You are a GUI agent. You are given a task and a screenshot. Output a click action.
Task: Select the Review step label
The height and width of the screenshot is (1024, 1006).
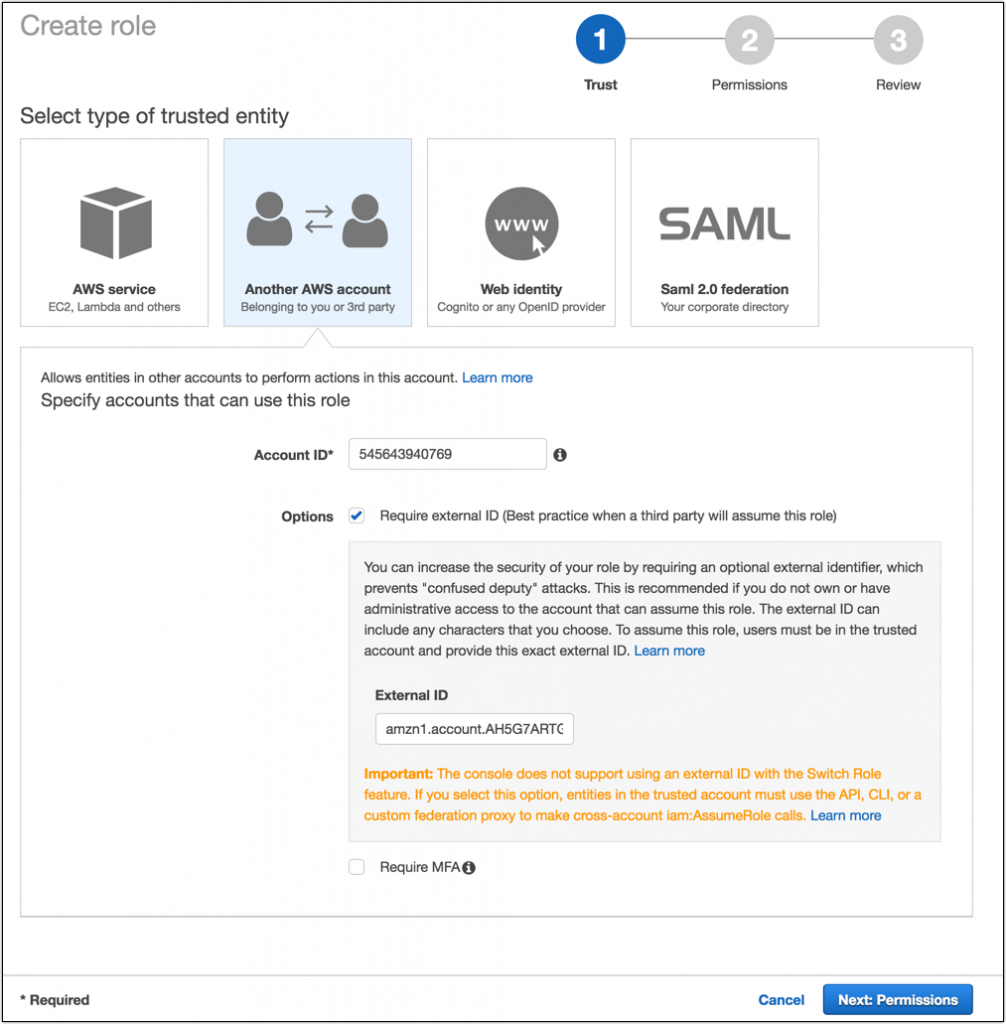point(898,85)
